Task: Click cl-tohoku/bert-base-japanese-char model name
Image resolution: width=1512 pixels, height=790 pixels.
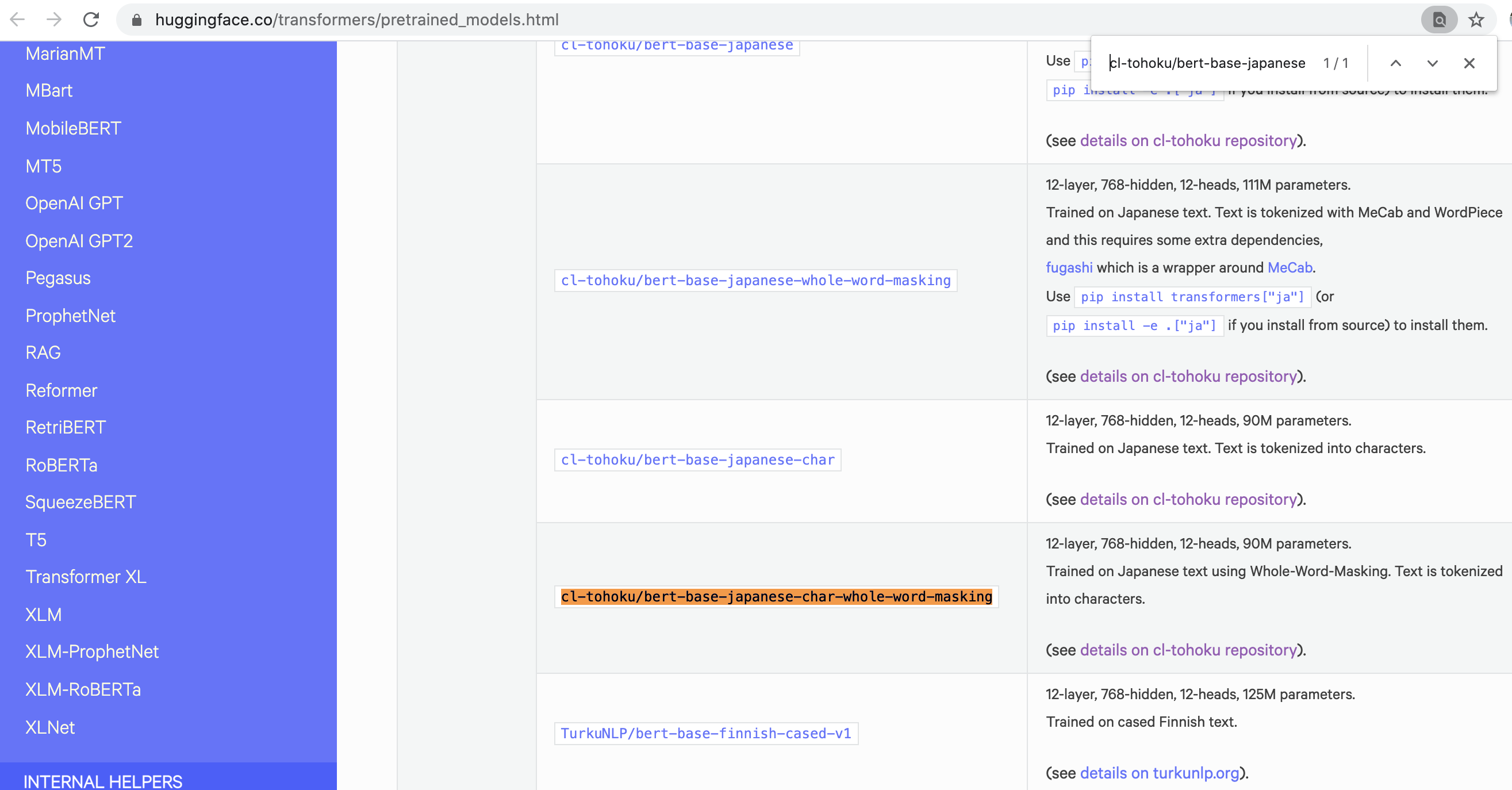Action: (x=697, y=459)
